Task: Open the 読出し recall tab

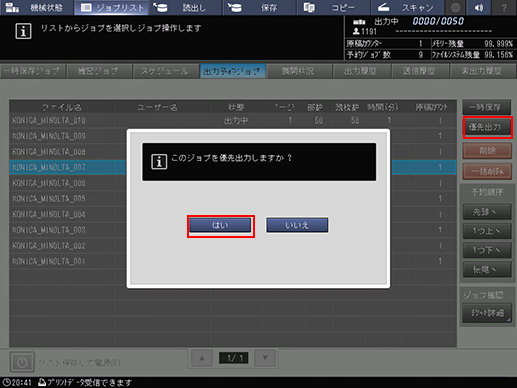Action: click(x=185, y=7)
